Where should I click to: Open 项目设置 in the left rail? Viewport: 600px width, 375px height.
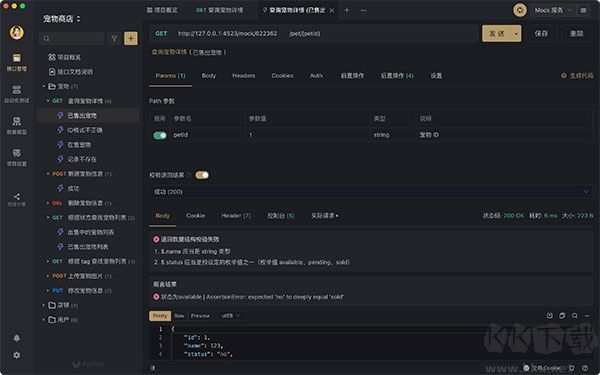[16, 157]
